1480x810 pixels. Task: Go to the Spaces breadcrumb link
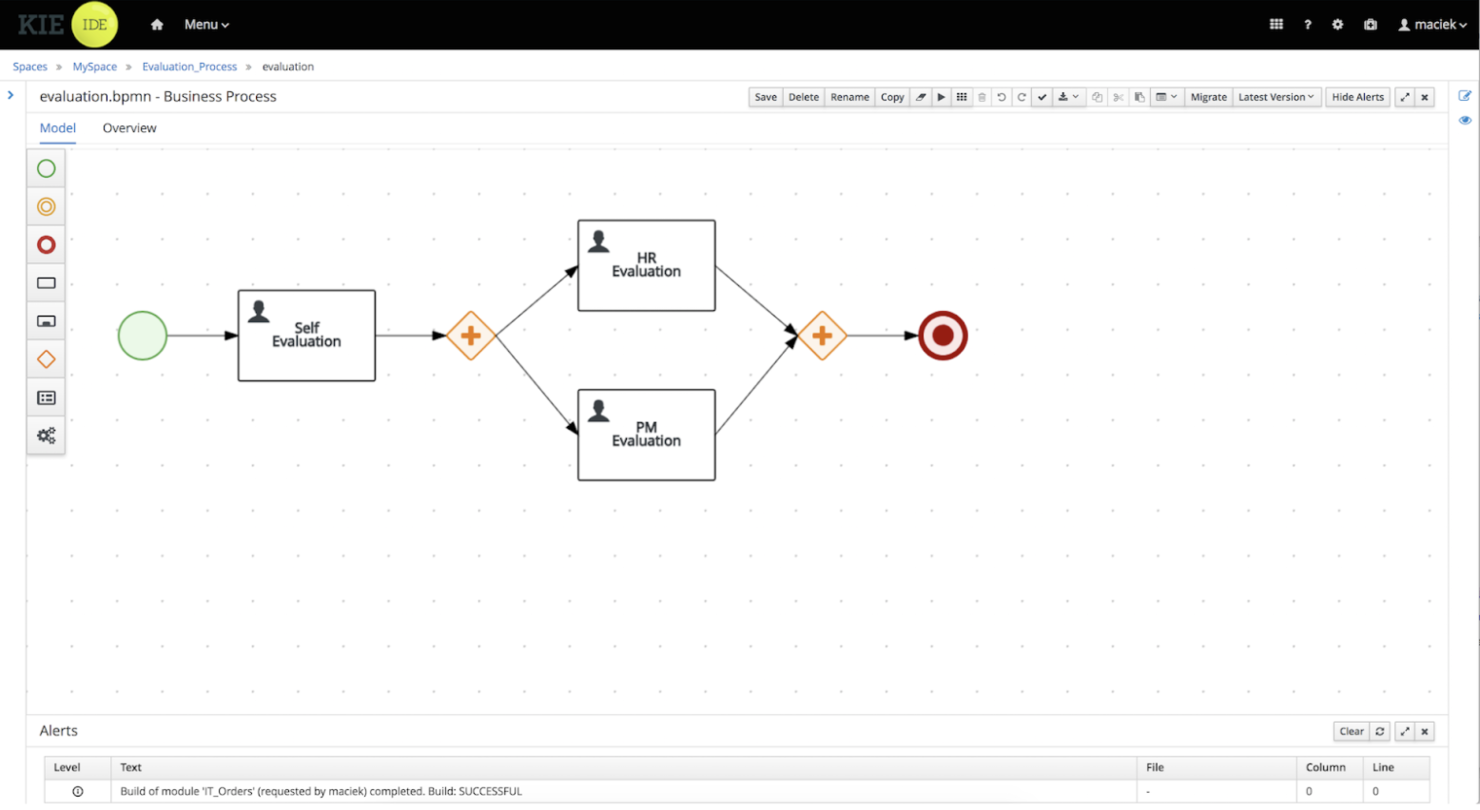point(30,67)
